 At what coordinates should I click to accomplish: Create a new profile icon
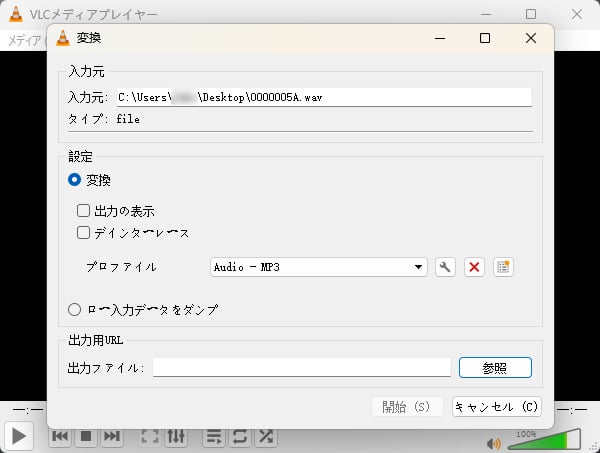[503, 267]
